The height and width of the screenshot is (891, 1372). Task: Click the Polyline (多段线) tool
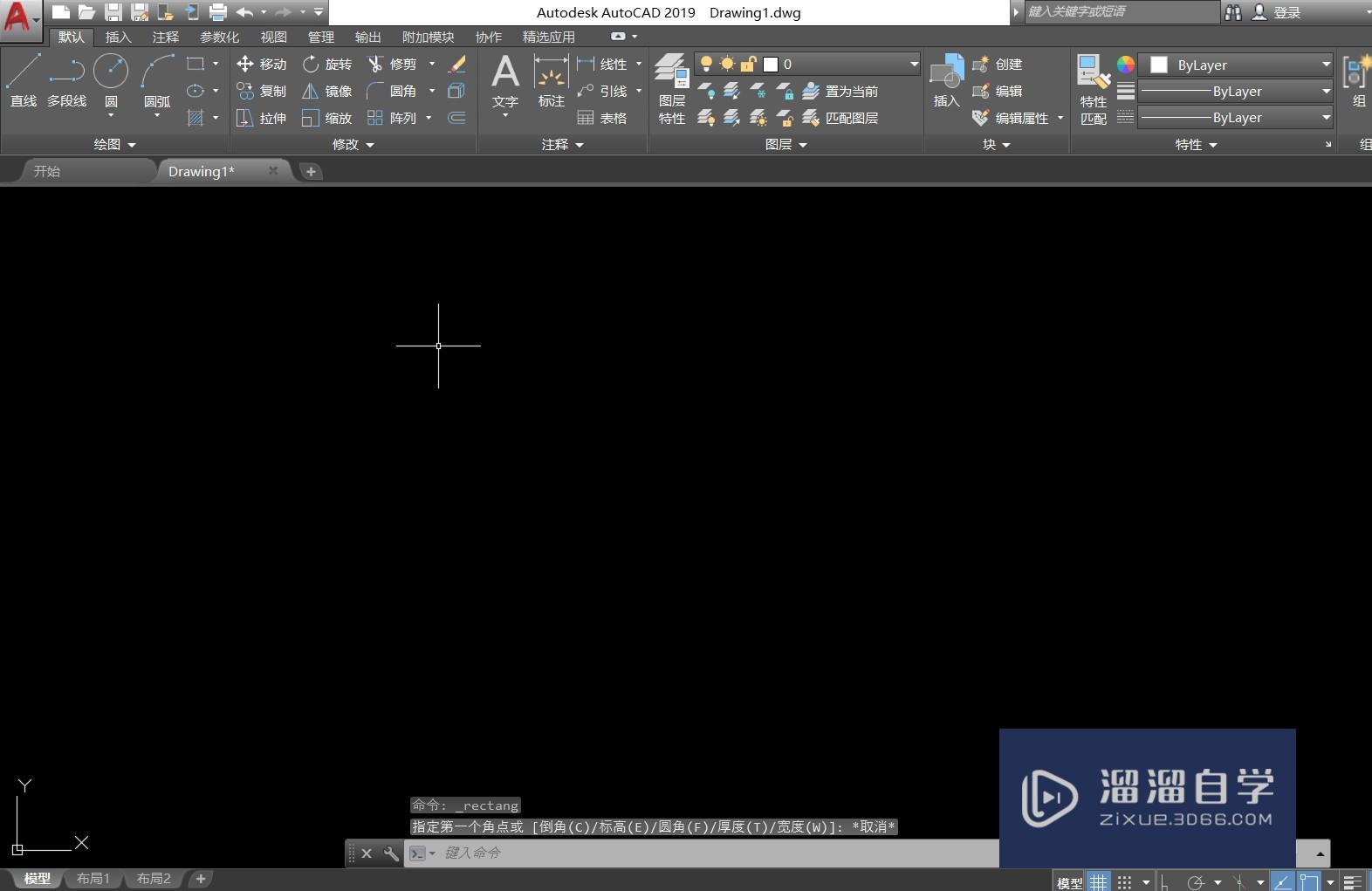[x=67, y=79]
